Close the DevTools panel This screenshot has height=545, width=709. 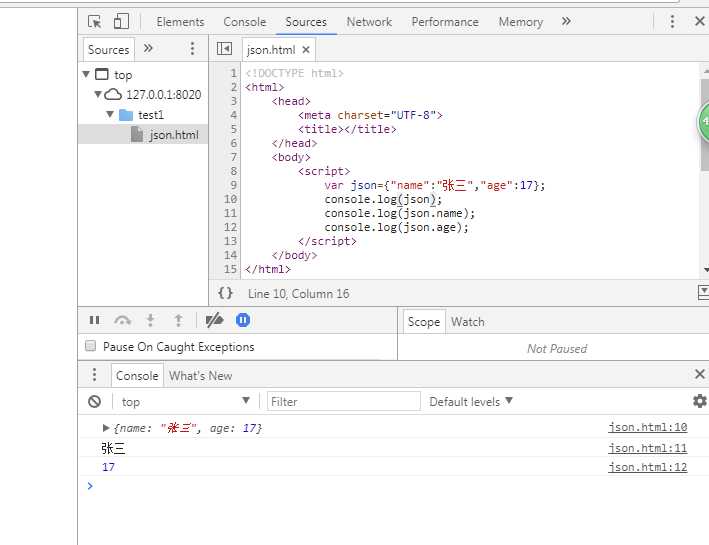pos(700,21)
